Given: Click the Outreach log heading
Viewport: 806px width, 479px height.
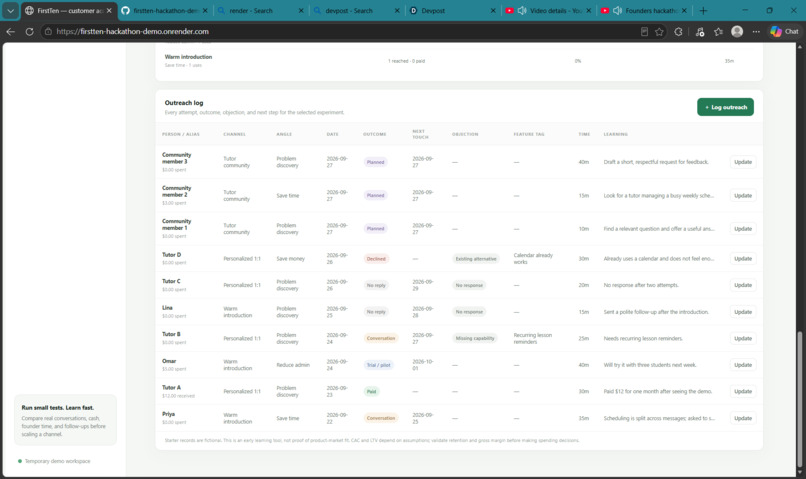Looking at the screenshot, I should (184, 103).
